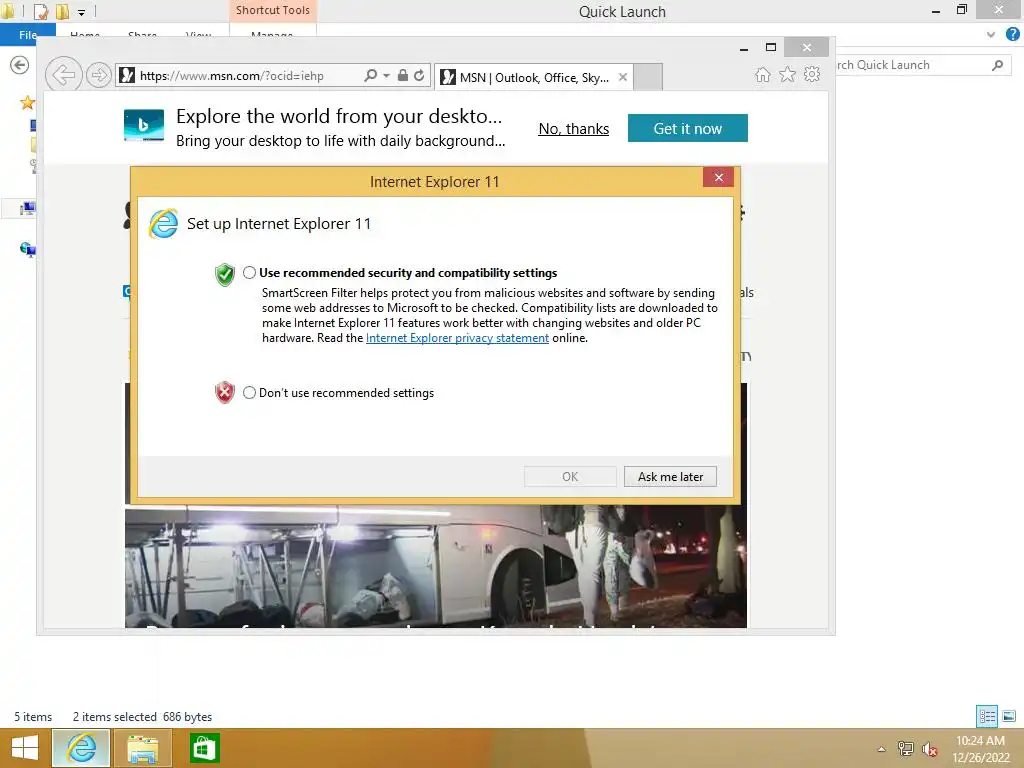The image size is (1024, 768).
Task: Click Favorites star in Explorer navigation pane
Action: 27,102
